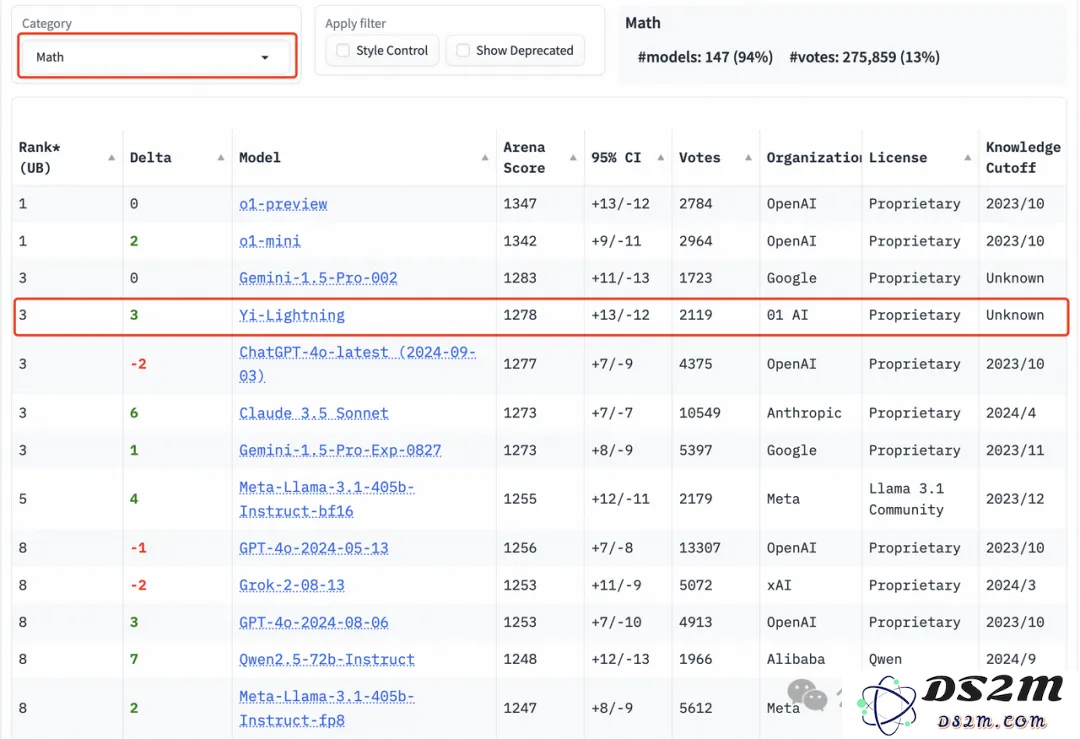Select the 10549 votes cell
The height and width of the screenshot is (739, 1080).
pos(700,413)
